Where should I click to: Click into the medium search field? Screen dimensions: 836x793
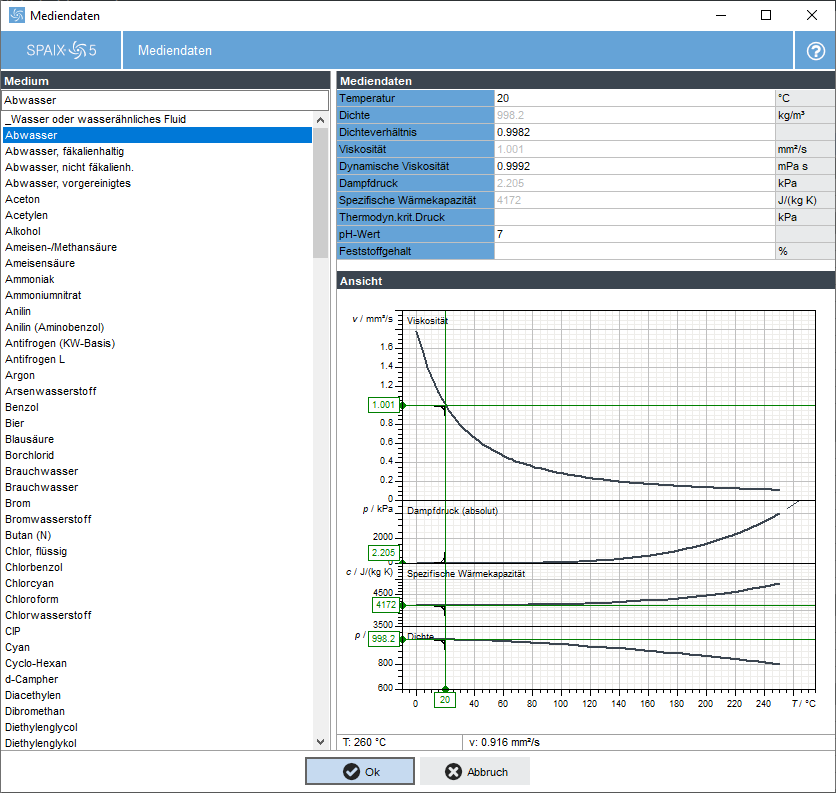tap(164, 100)
